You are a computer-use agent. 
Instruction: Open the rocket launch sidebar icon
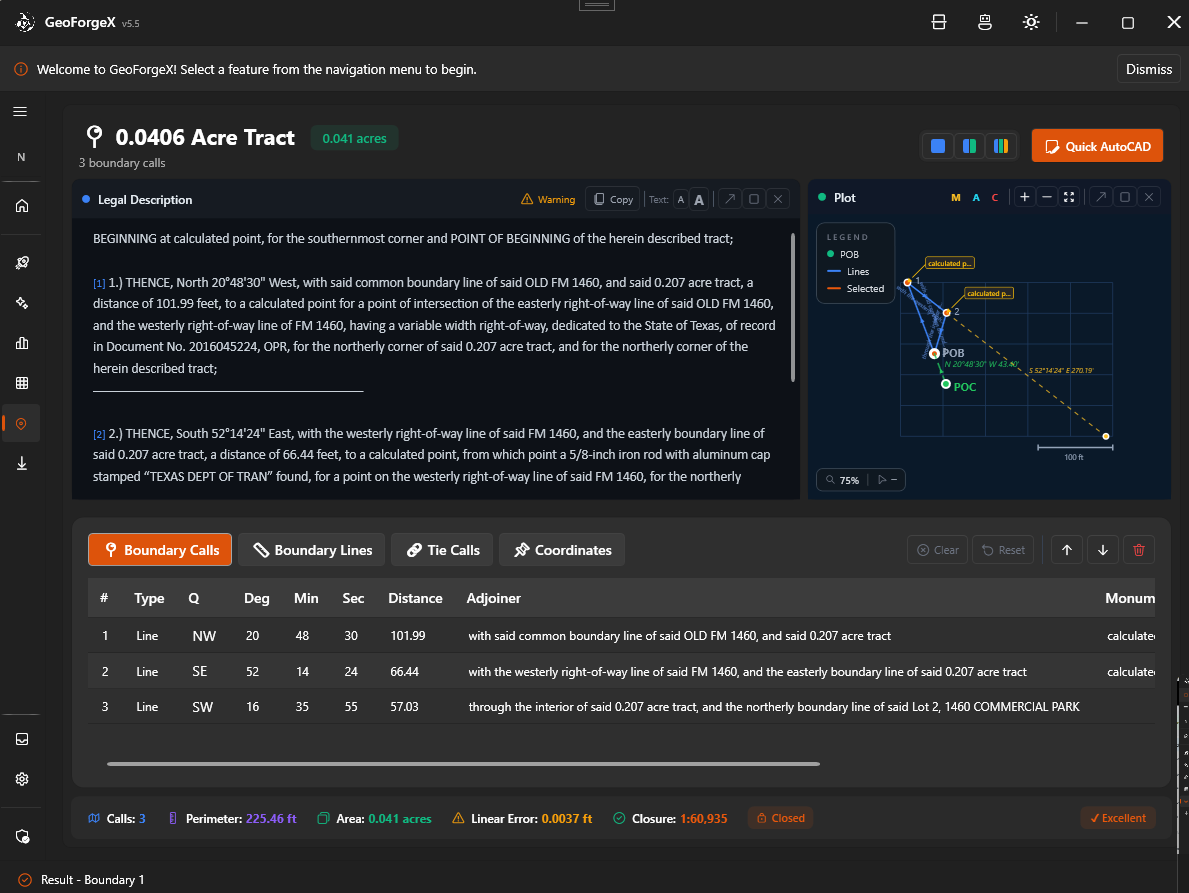[21, 262]
